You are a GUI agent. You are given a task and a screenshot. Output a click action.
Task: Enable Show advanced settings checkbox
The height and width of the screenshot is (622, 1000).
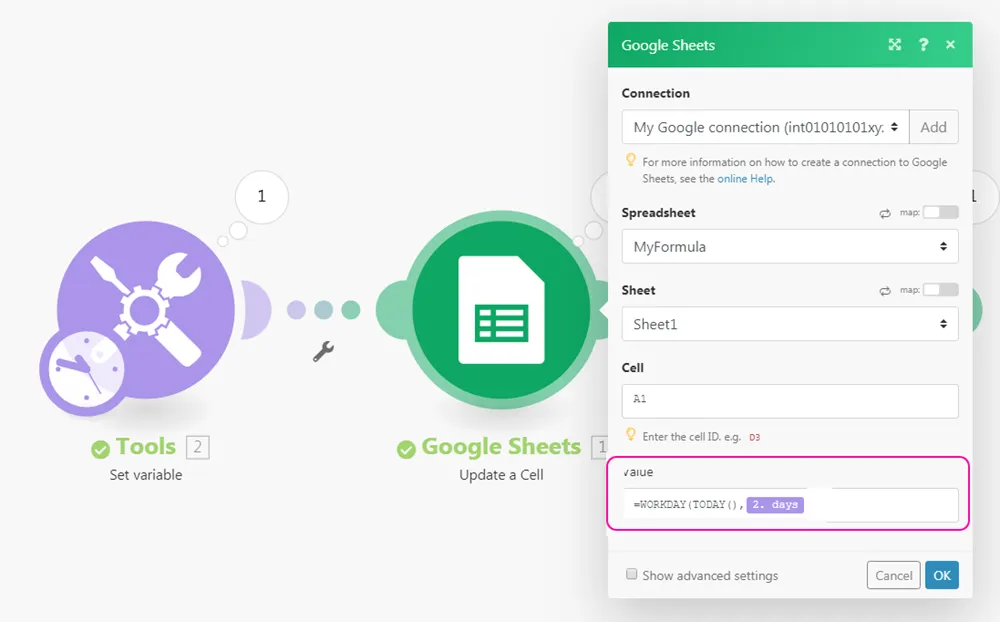click(631, 574)
